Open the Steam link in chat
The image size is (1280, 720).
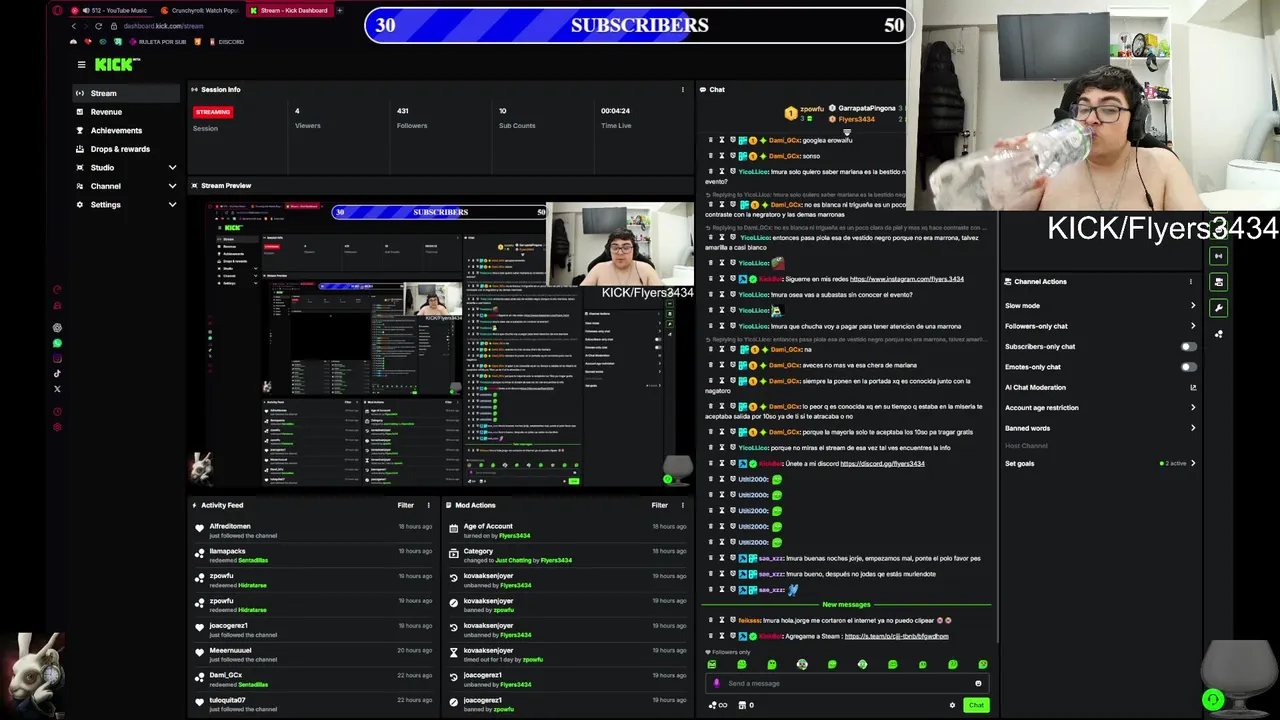coord(896,636)
